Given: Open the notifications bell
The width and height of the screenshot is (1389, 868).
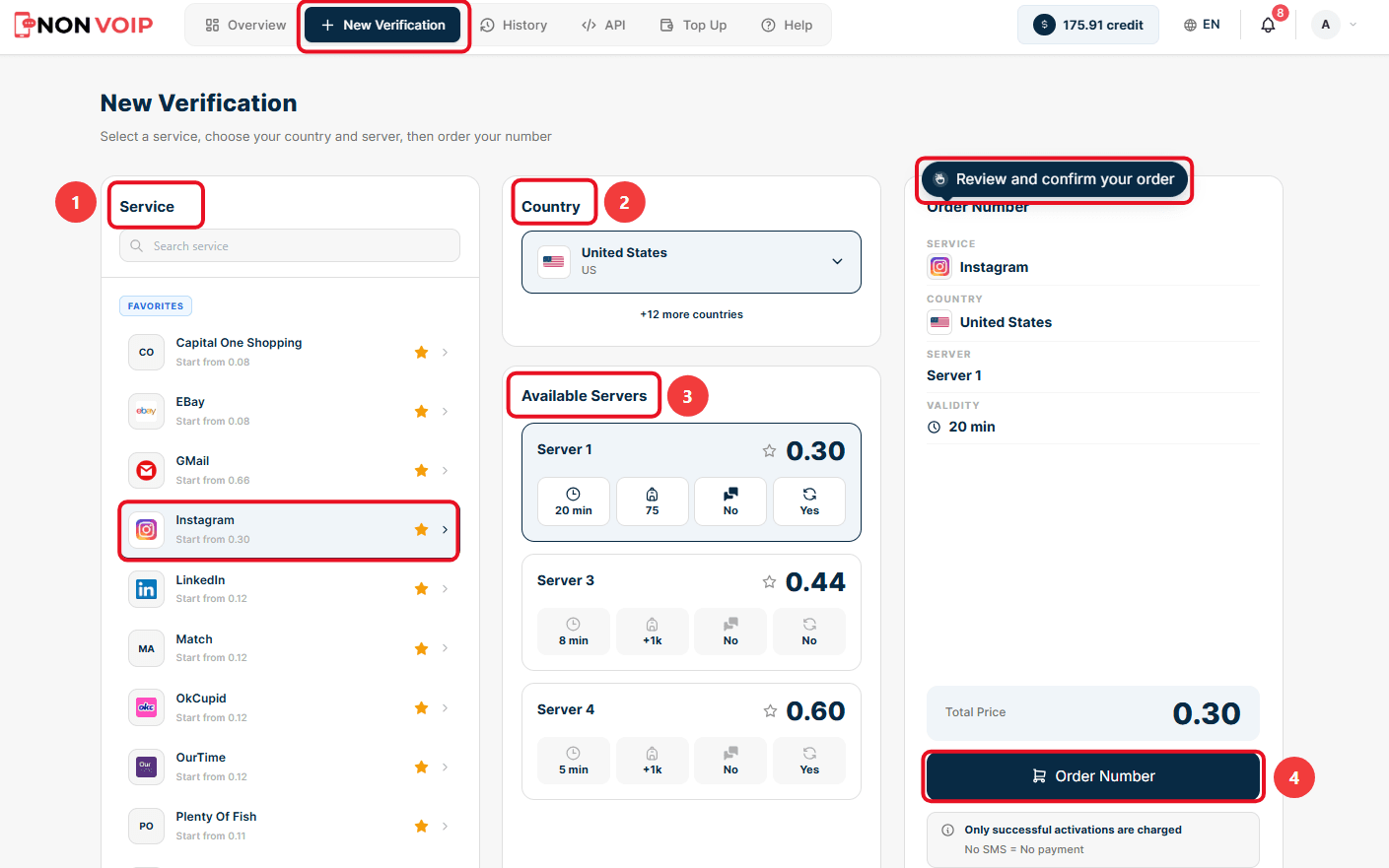Looking at the screenshot, I should point(1268,25).
